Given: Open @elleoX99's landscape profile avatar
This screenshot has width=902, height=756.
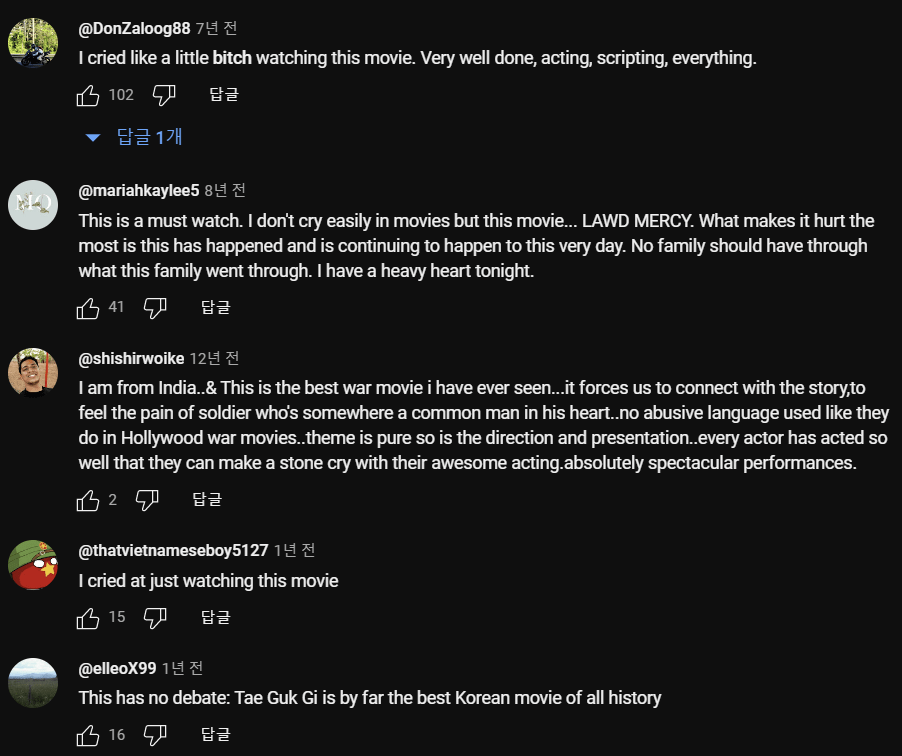Looking at the screenshot, I should 33,683.
